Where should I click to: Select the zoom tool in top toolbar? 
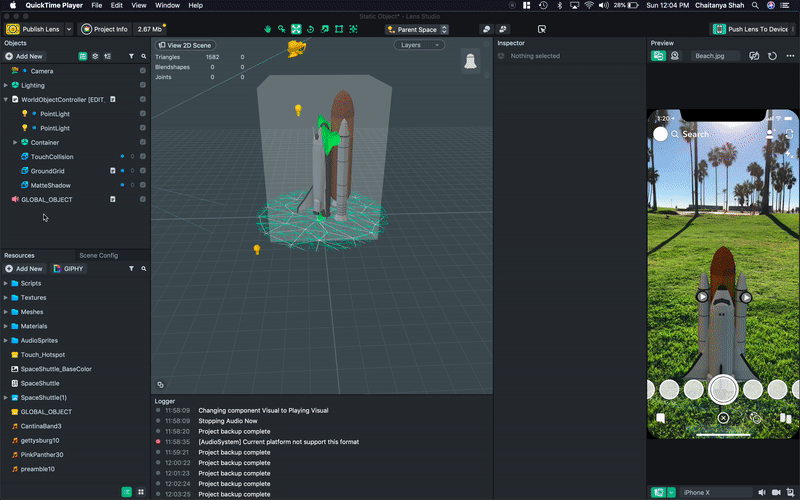pos(282,29)
